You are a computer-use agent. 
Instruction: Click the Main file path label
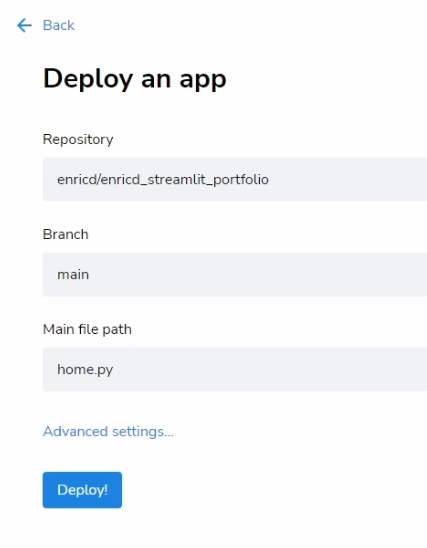click(87, 330)
